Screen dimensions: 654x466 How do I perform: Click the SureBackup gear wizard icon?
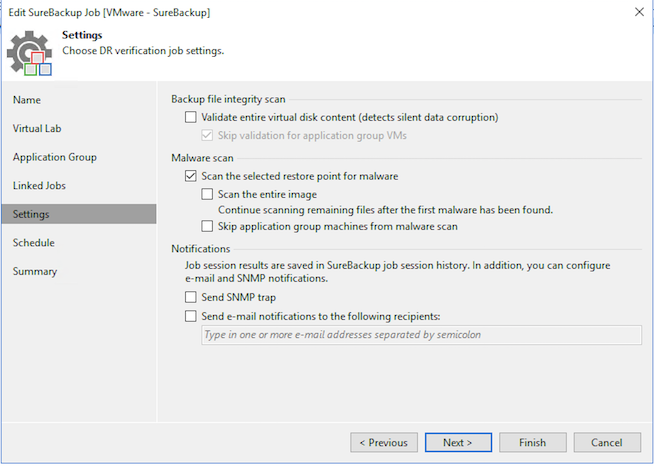30,53
